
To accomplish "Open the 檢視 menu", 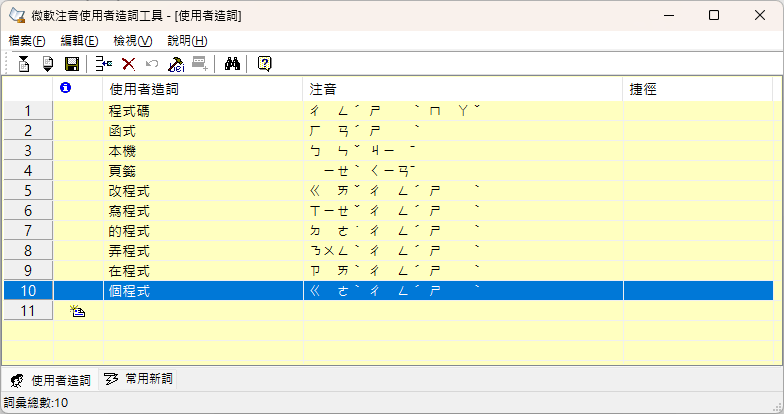I will point(133,40).
